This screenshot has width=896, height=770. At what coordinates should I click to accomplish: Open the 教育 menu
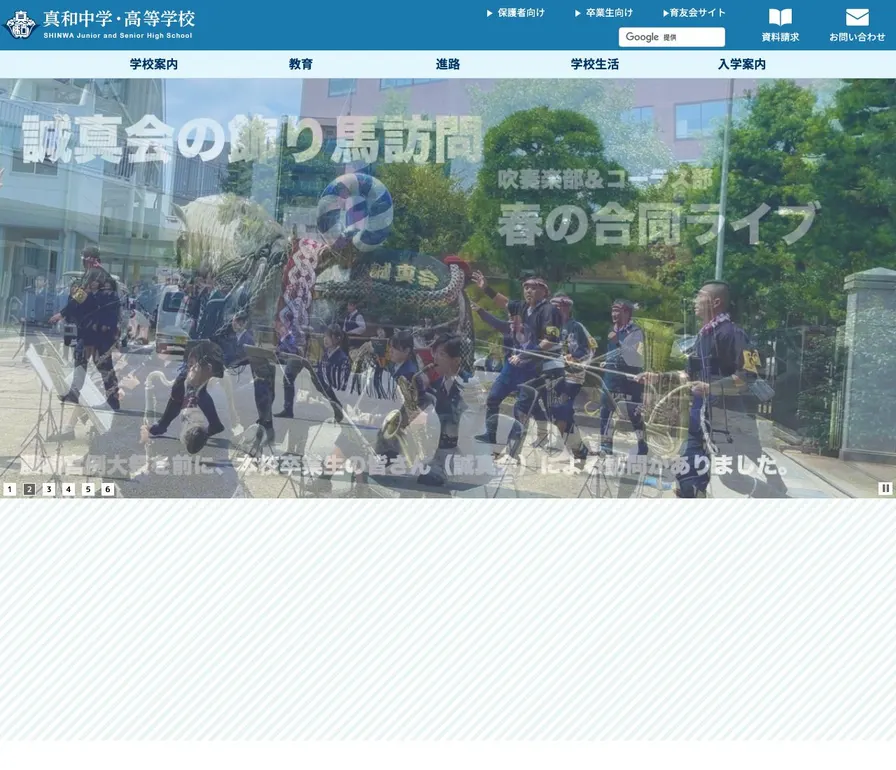coord(301,64)
